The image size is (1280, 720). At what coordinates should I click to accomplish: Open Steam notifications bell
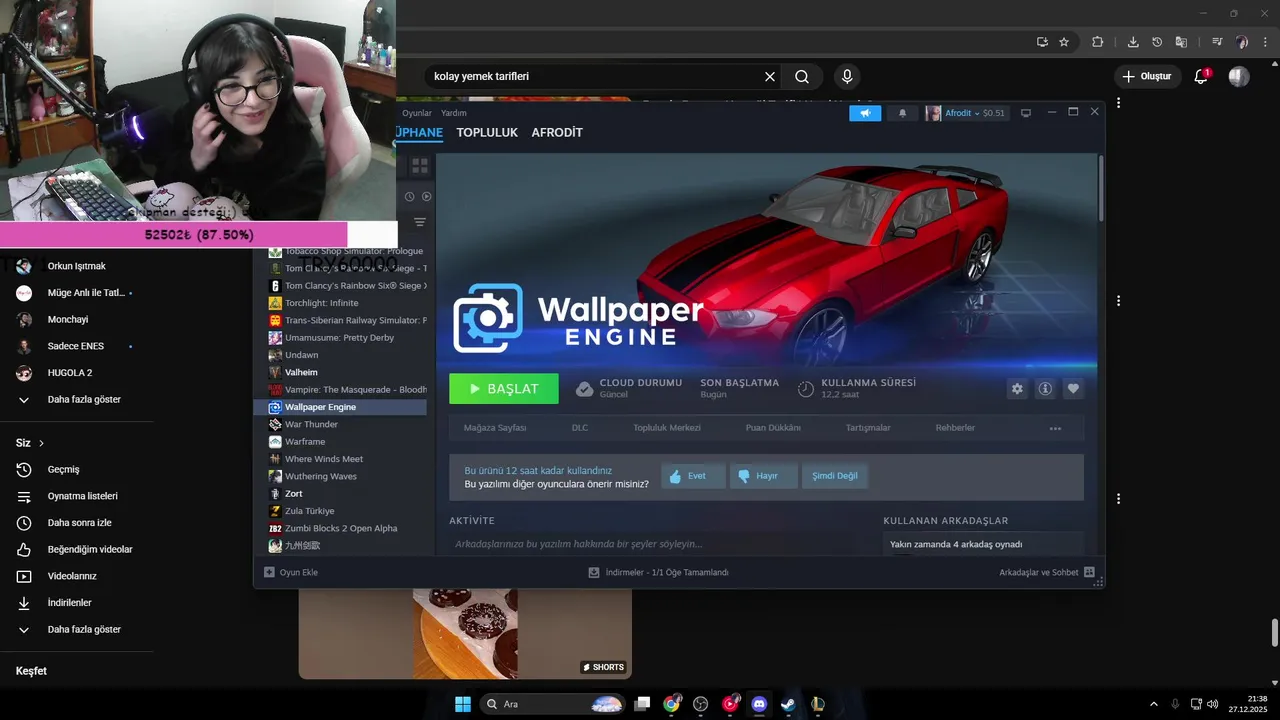902,113
